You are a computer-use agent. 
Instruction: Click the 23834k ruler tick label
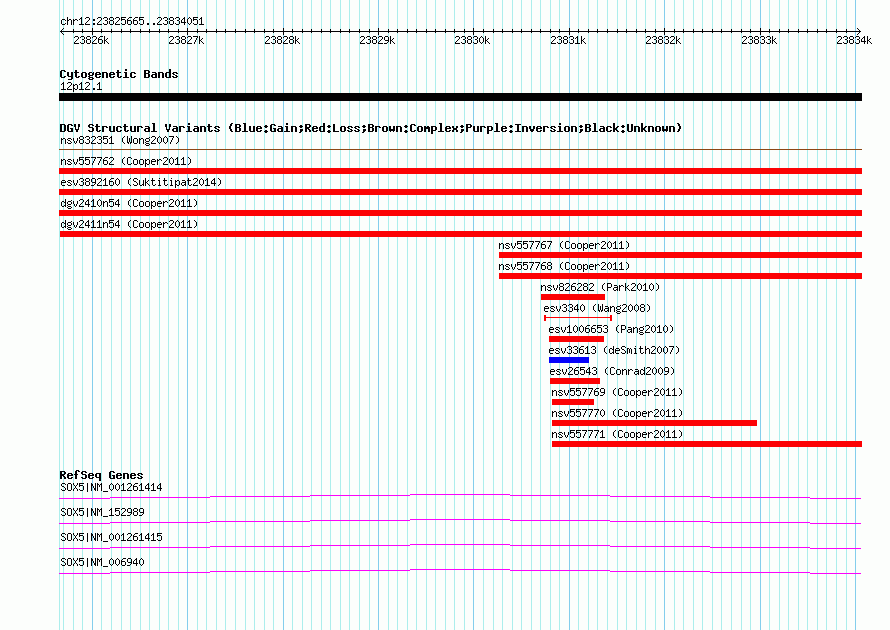[854, 40]
